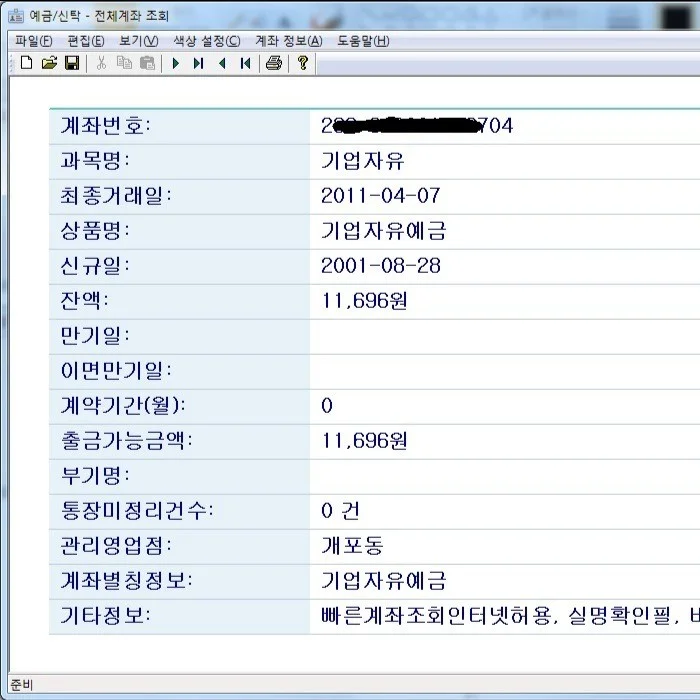Click the application icon in title bar
The height and width of the screenshot is (700, 700).
pyautogui.click(x=16, y=16)
